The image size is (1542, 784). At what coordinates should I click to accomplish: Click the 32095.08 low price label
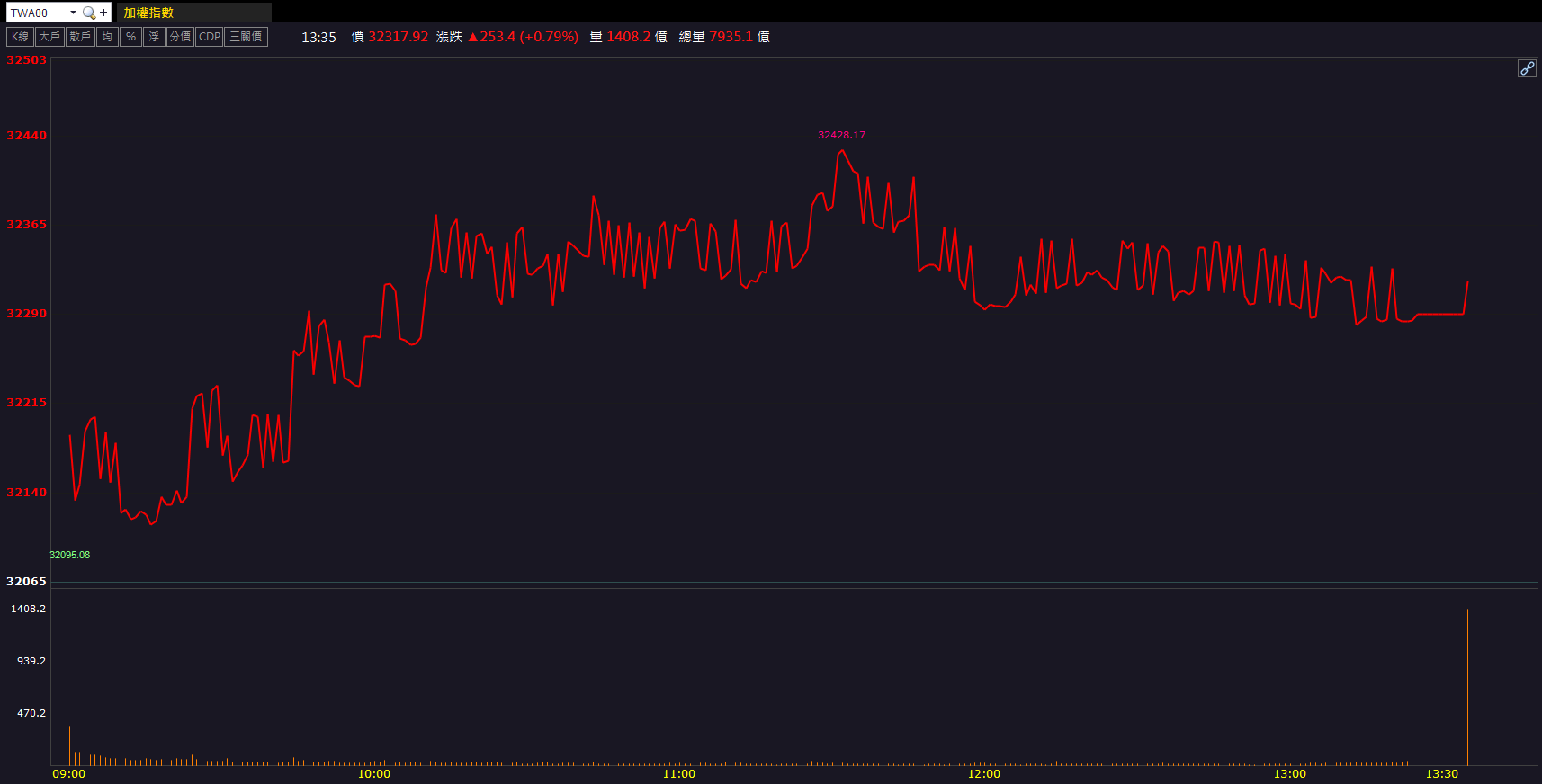tap(69, 555)
